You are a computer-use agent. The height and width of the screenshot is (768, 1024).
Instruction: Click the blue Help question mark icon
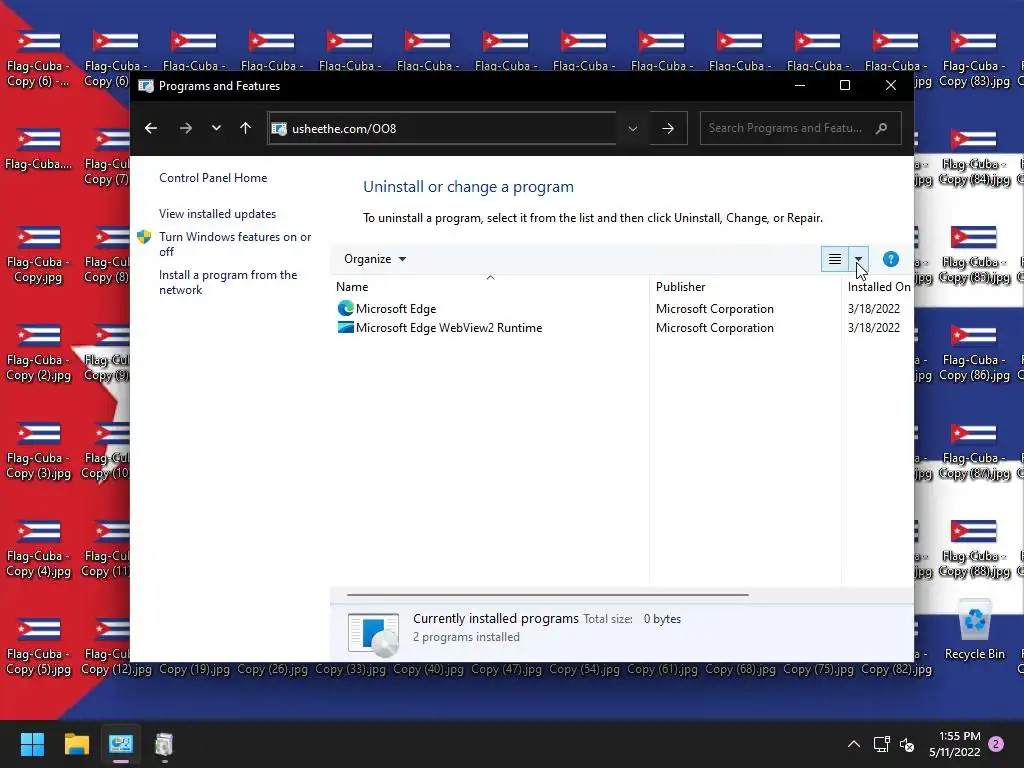coord(891,259)
